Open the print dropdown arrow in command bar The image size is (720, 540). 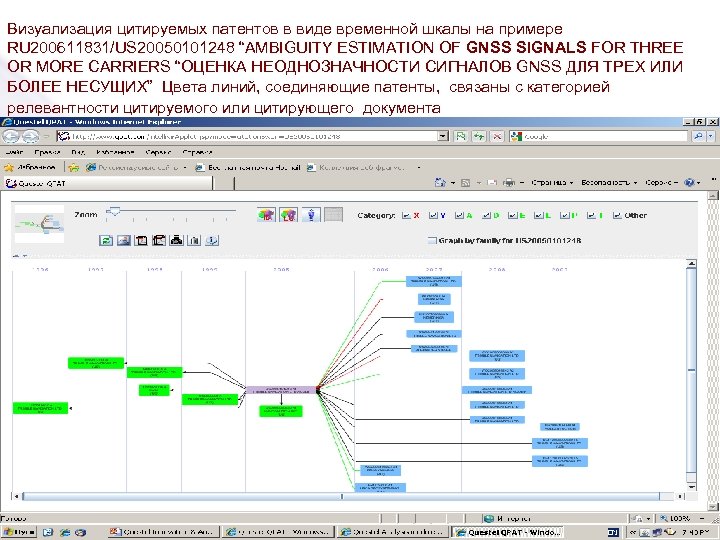(522, 183)
